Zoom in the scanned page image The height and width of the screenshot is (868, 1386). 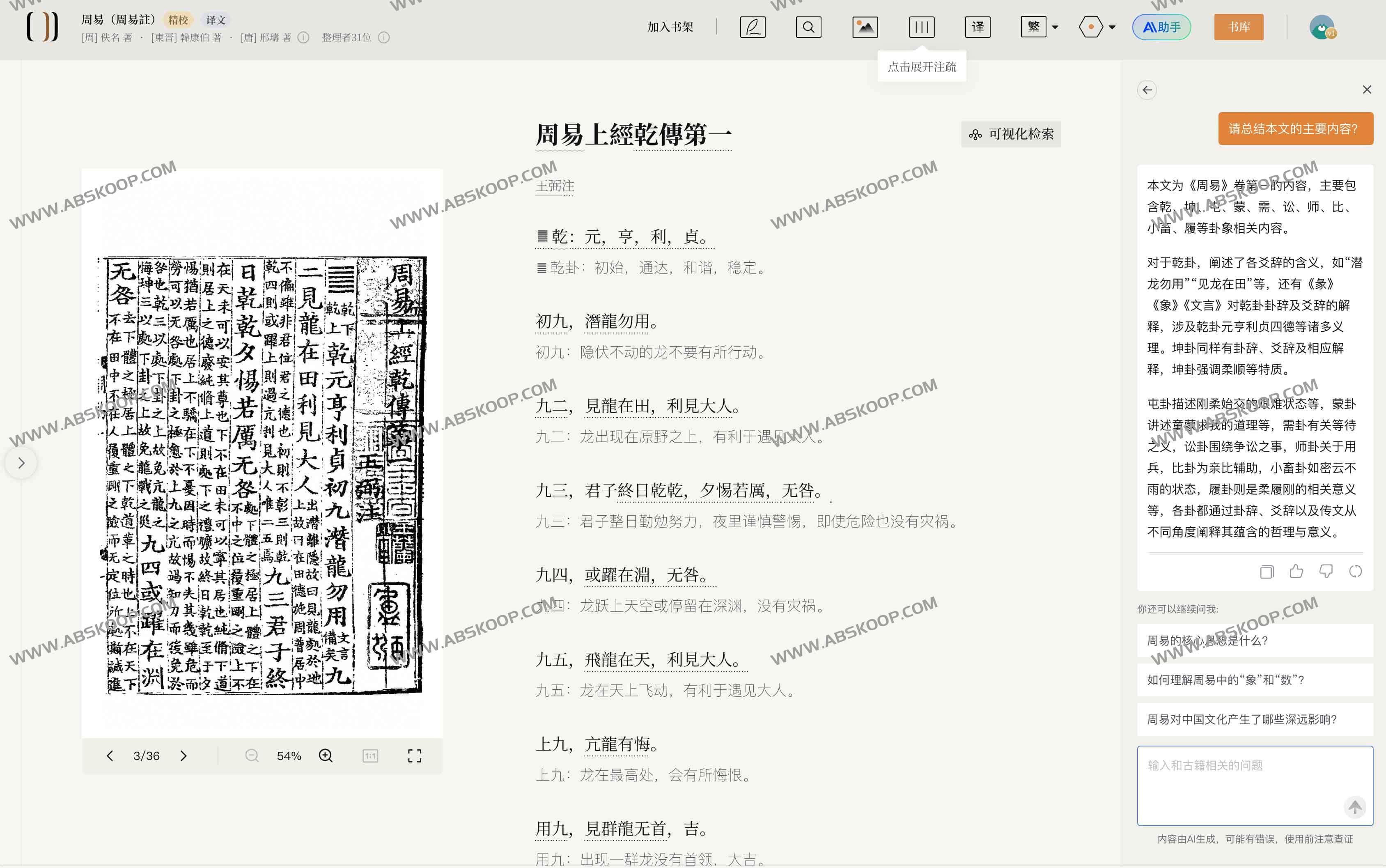pyautogui.click(x=326, y=755)
